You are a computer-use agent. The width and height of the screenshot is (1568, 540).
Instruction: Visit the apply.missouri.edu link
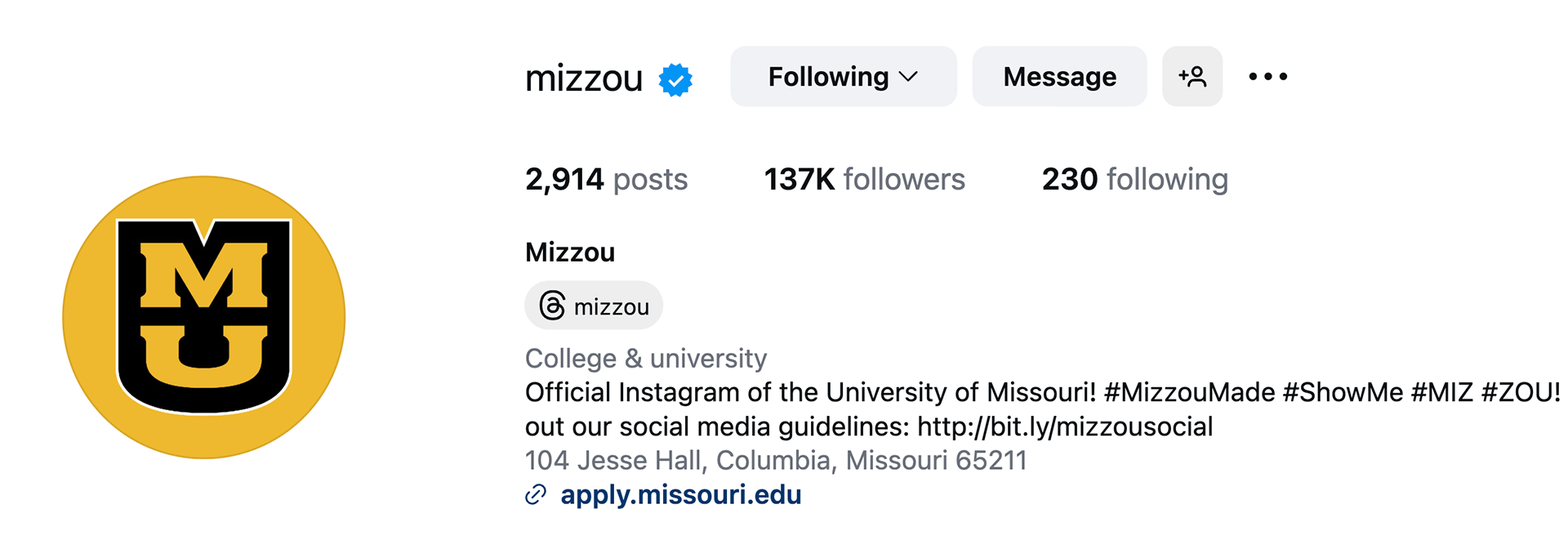tap(680, 495)
